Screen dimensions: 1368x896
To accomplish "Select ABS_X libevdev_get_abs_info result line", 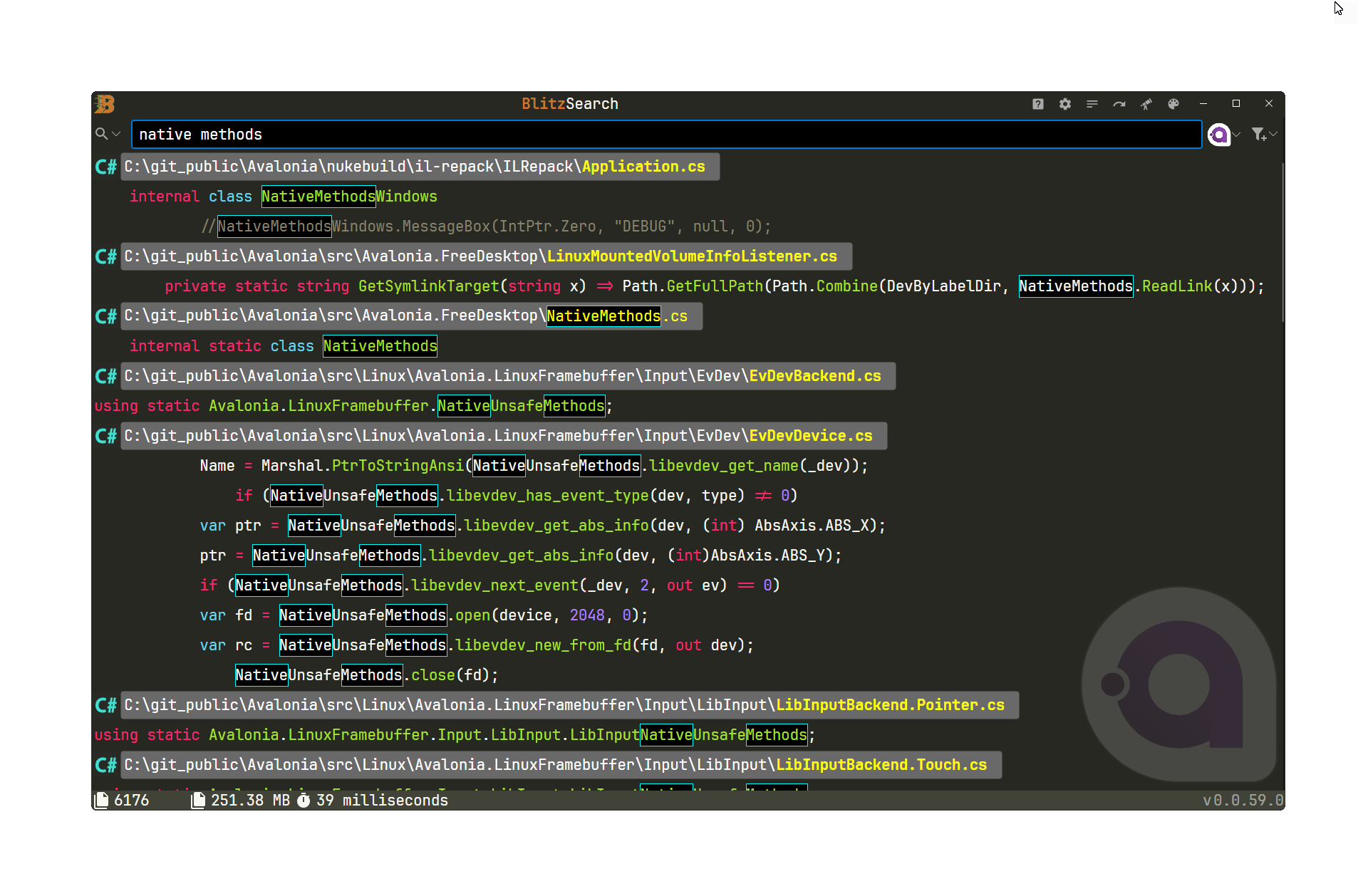I will click(543, 526).
